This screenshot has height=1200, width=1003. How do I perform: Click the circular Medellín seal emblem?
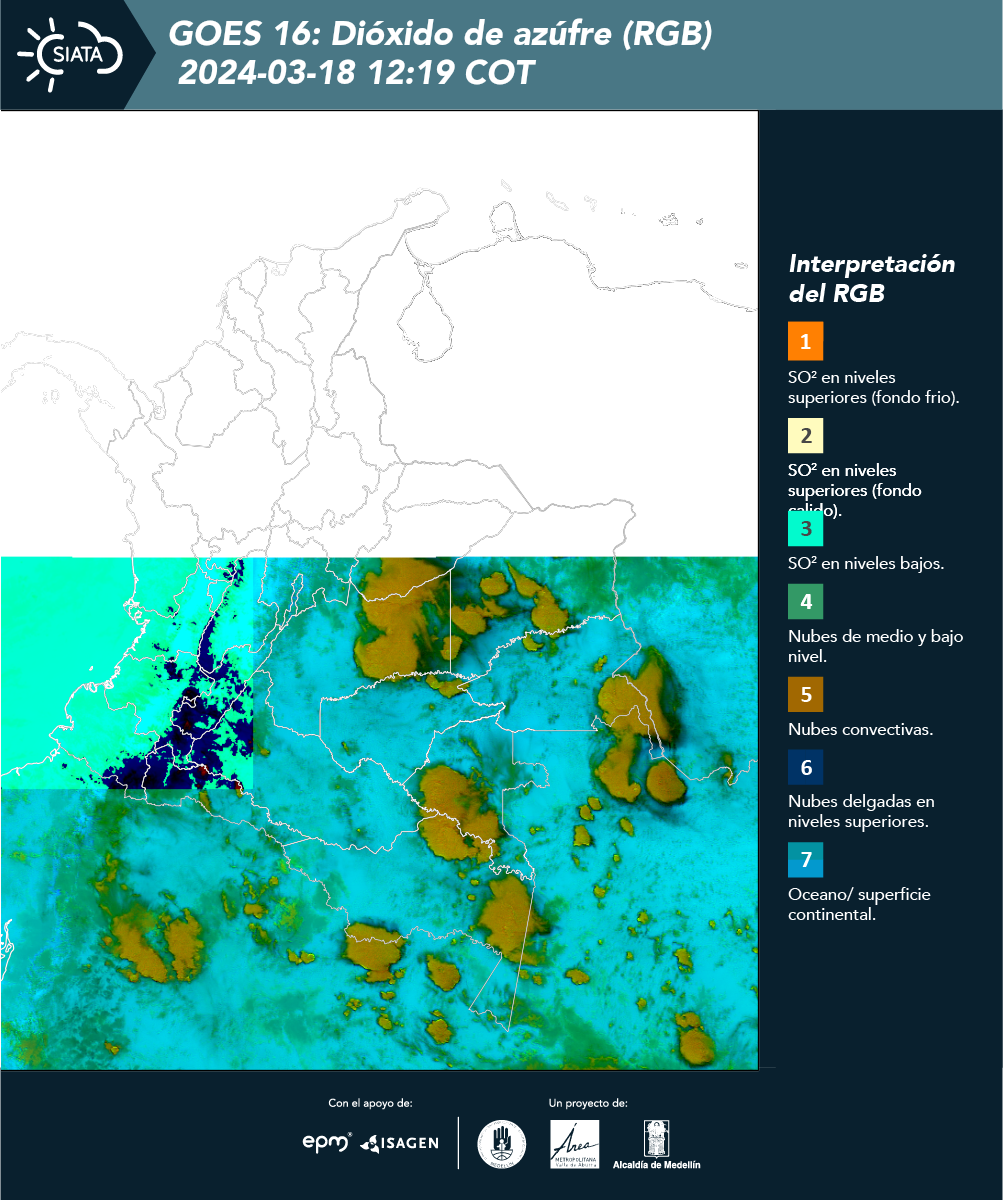[x=502, y=1144]
